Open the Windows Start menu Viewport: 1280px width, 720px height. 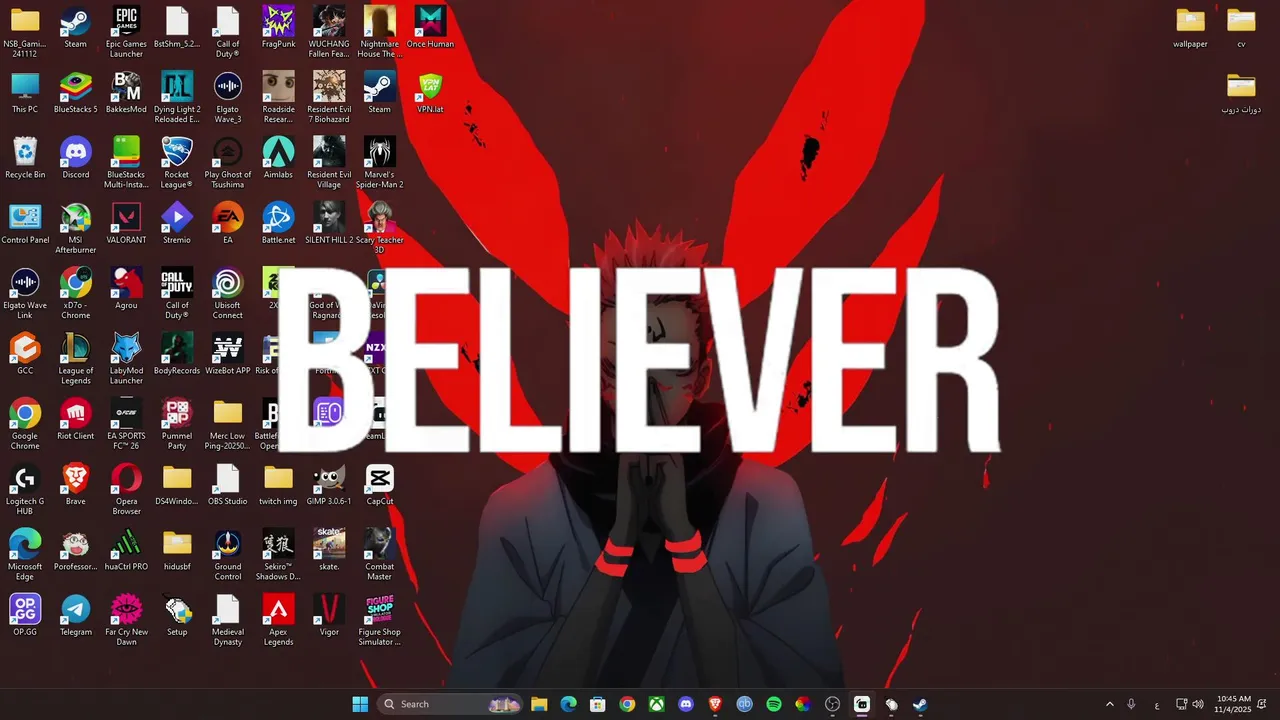pyautogui.click(x=360, y=704)
